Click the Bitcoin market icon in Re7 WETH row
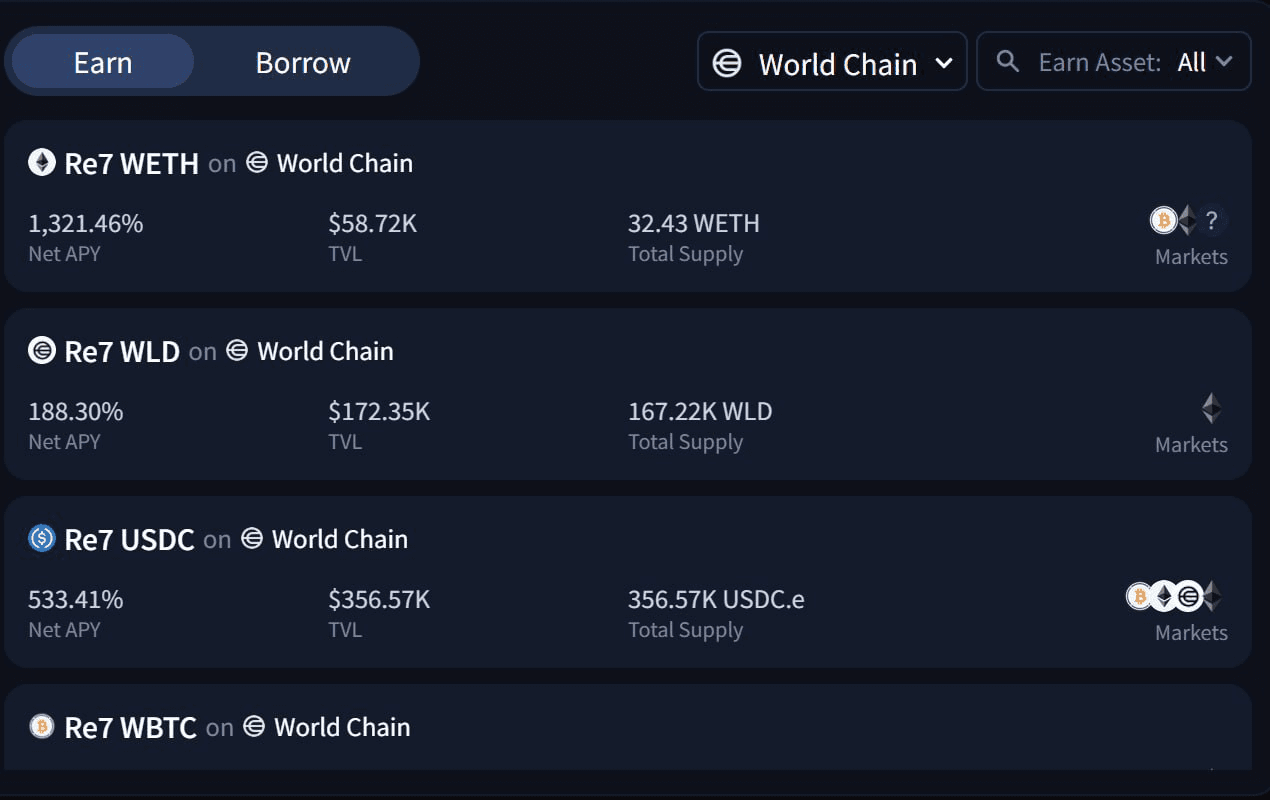Image resolution: width=1270 pixels, height=800 pixels. (1163, 220)
